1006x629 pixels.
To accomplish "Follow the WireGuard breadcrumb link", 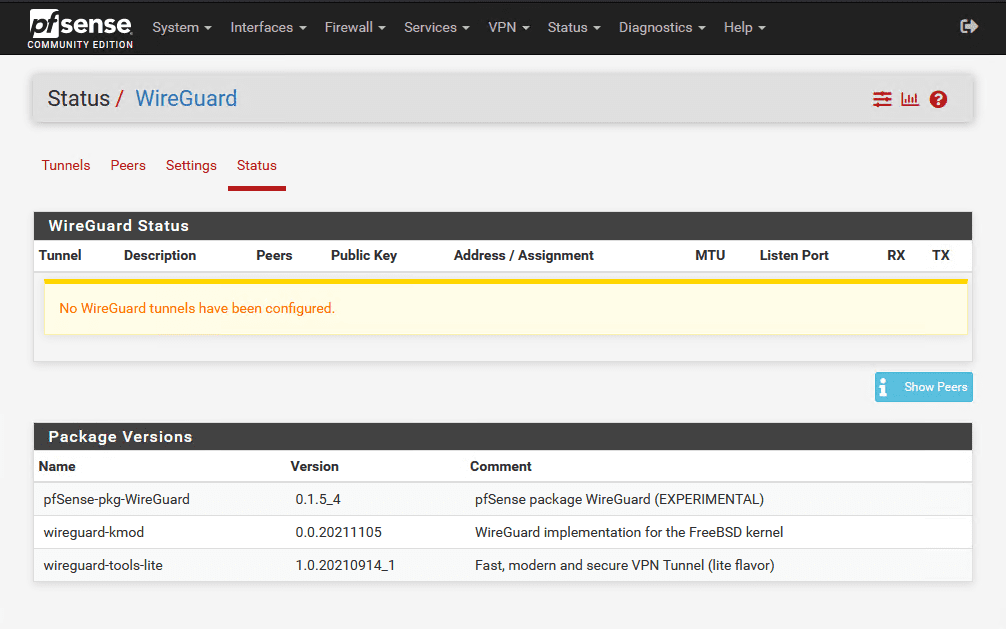I will click(186, 98).
